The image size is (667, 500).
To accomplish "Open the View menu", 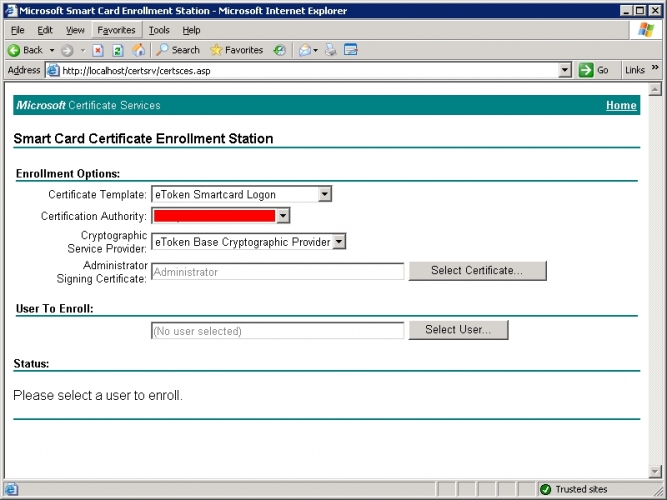I will click(x=75, y=30).
